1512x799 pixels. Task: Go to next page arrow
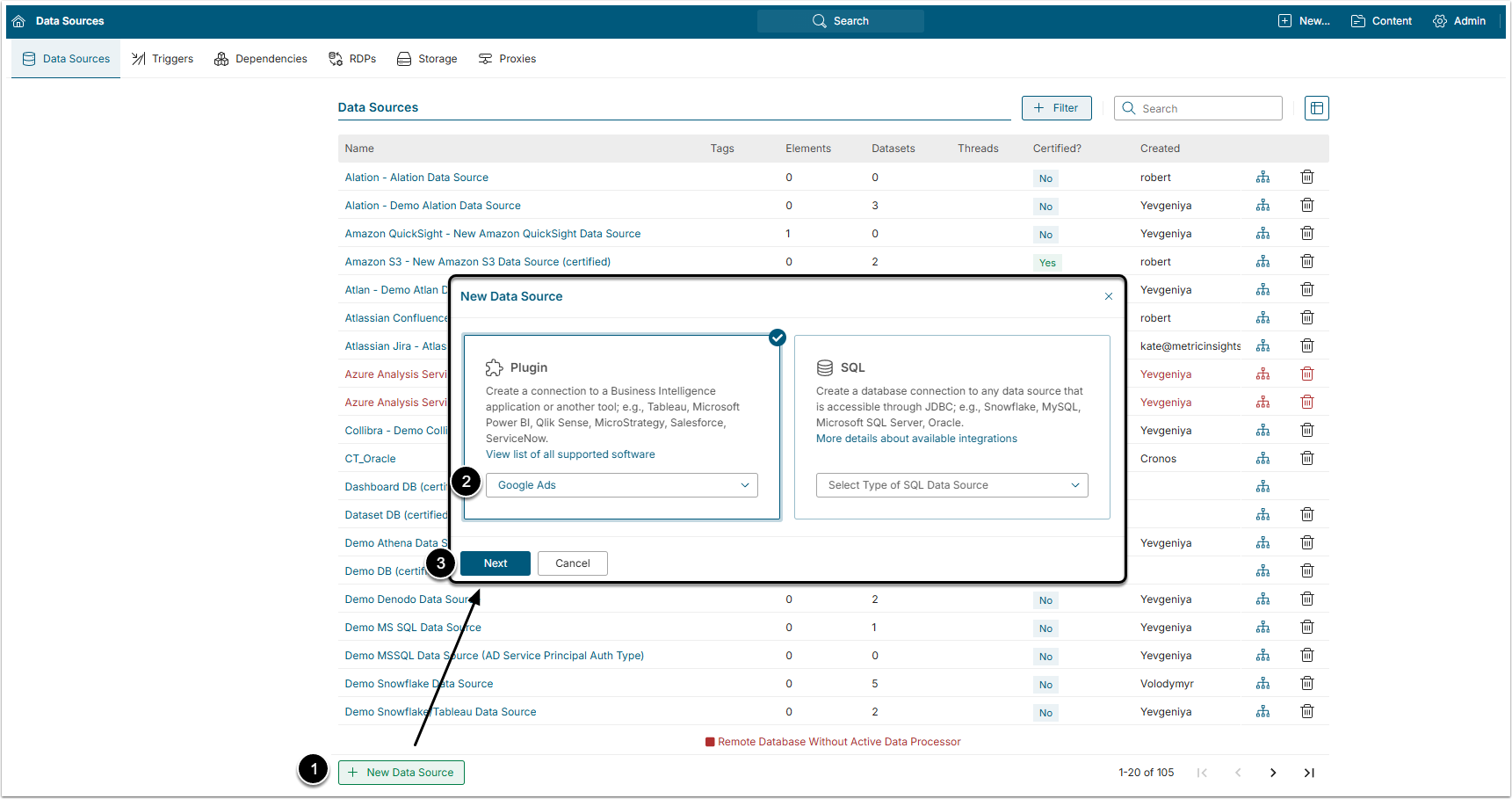[x=1273, y=773]
